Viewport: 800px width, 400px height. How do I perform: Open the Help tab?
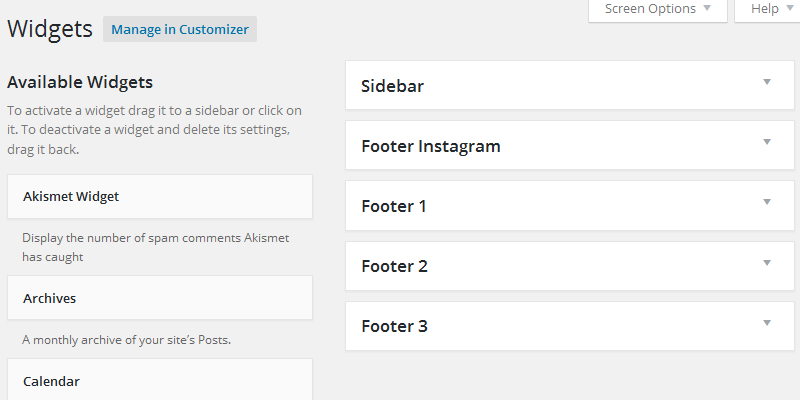(x=765, y=9)
